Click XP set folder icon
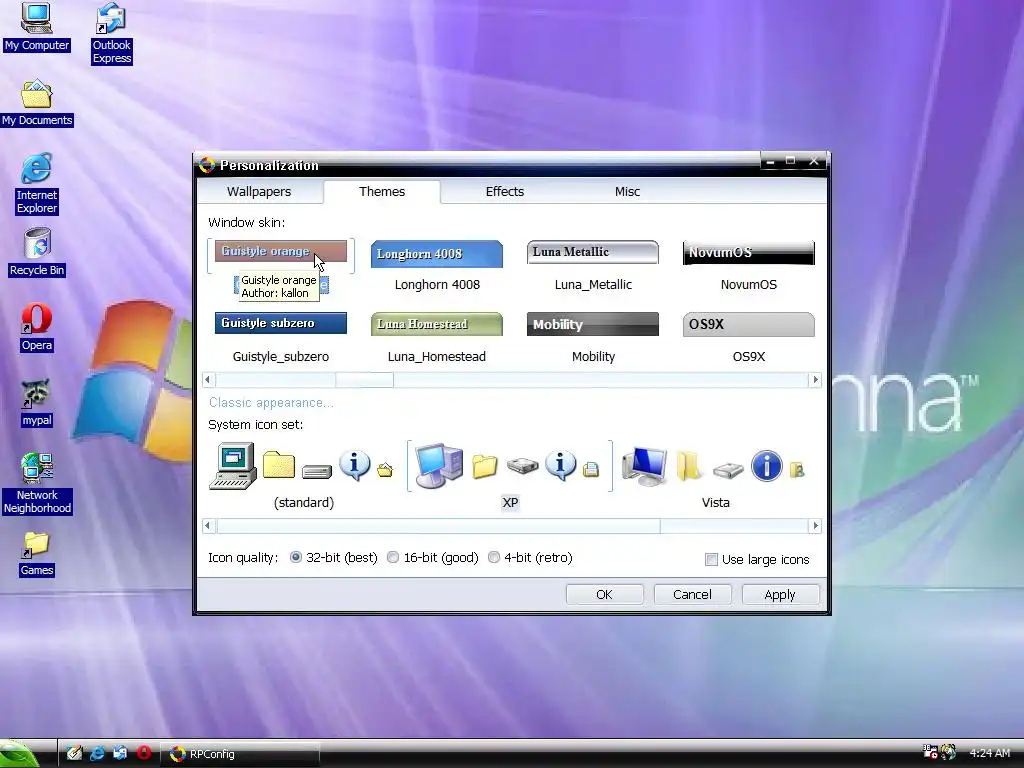 point(485,466)
